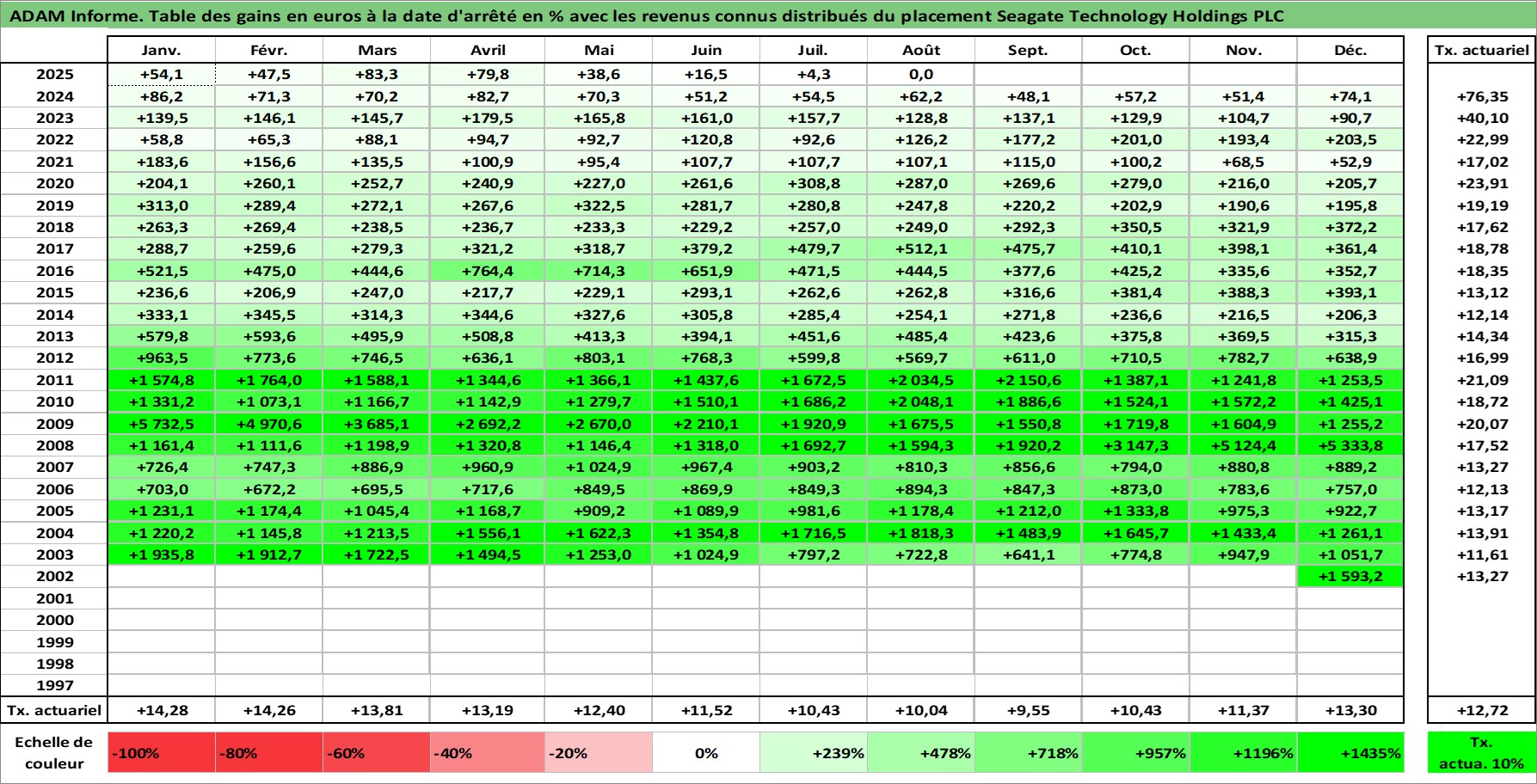The height and width of the screenshot is (784, 1537).
Task: Select the +308,8 cell in 2020
Action: pyautogui.click(x=814, y=183)
